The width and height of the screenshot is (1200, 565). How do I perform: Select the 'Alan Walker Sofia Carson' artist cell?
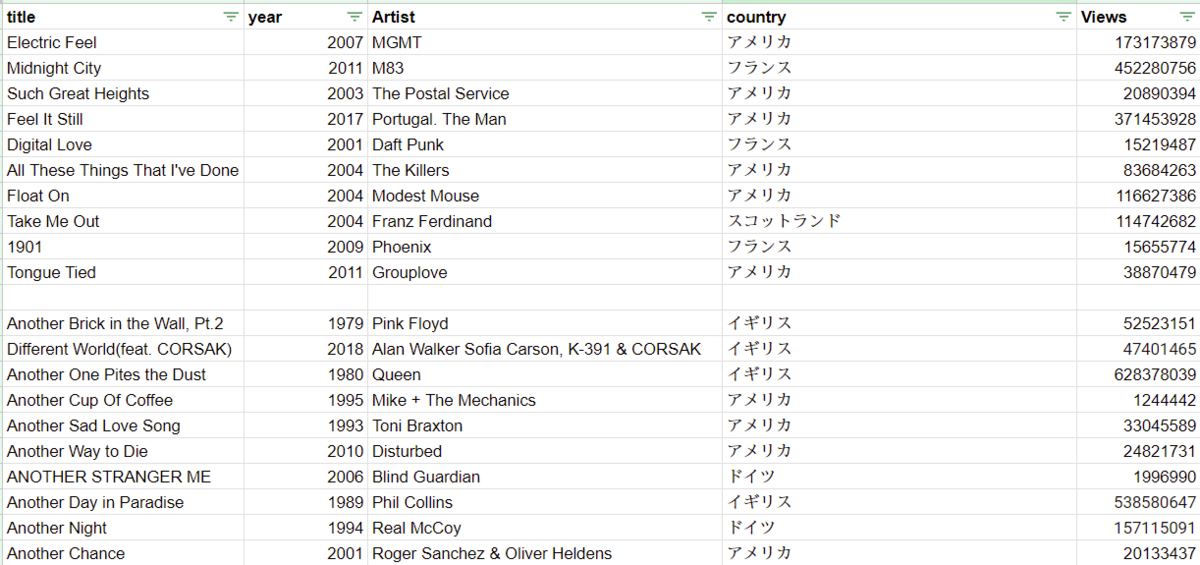pyautogui.click(x=545, y=349)
